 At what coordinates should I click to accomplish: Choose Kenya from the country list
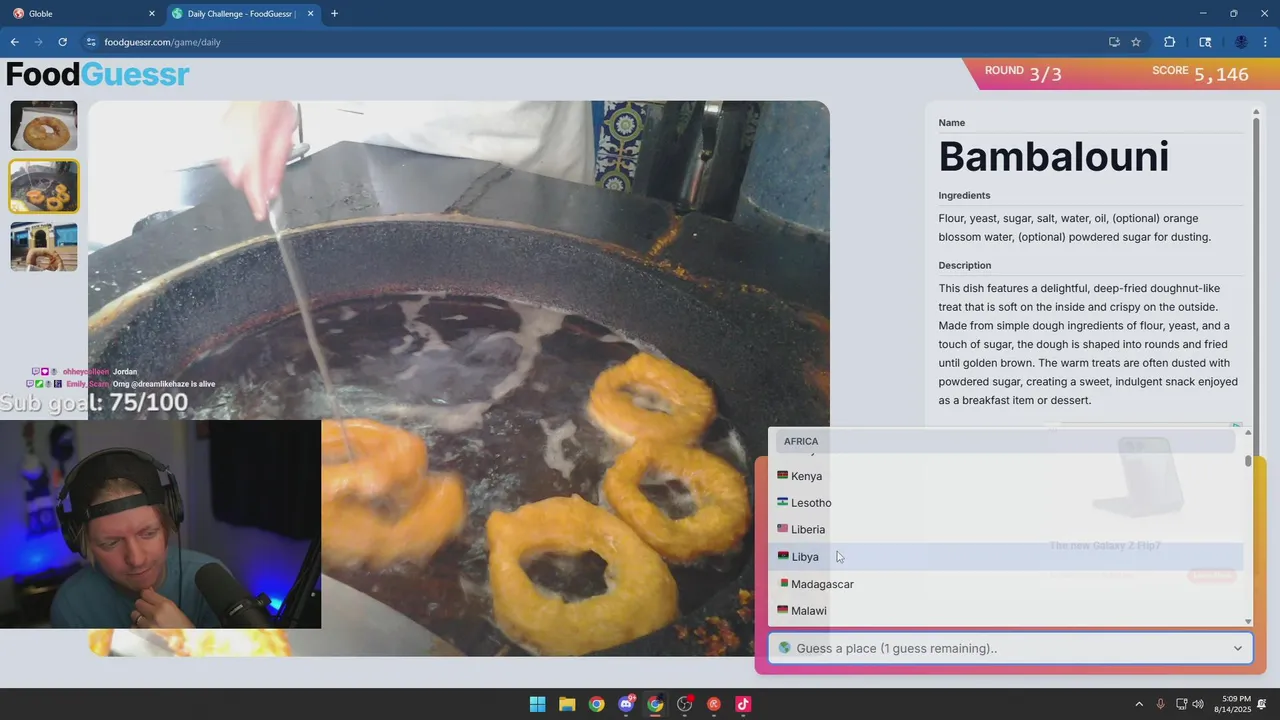(1008, 476)
